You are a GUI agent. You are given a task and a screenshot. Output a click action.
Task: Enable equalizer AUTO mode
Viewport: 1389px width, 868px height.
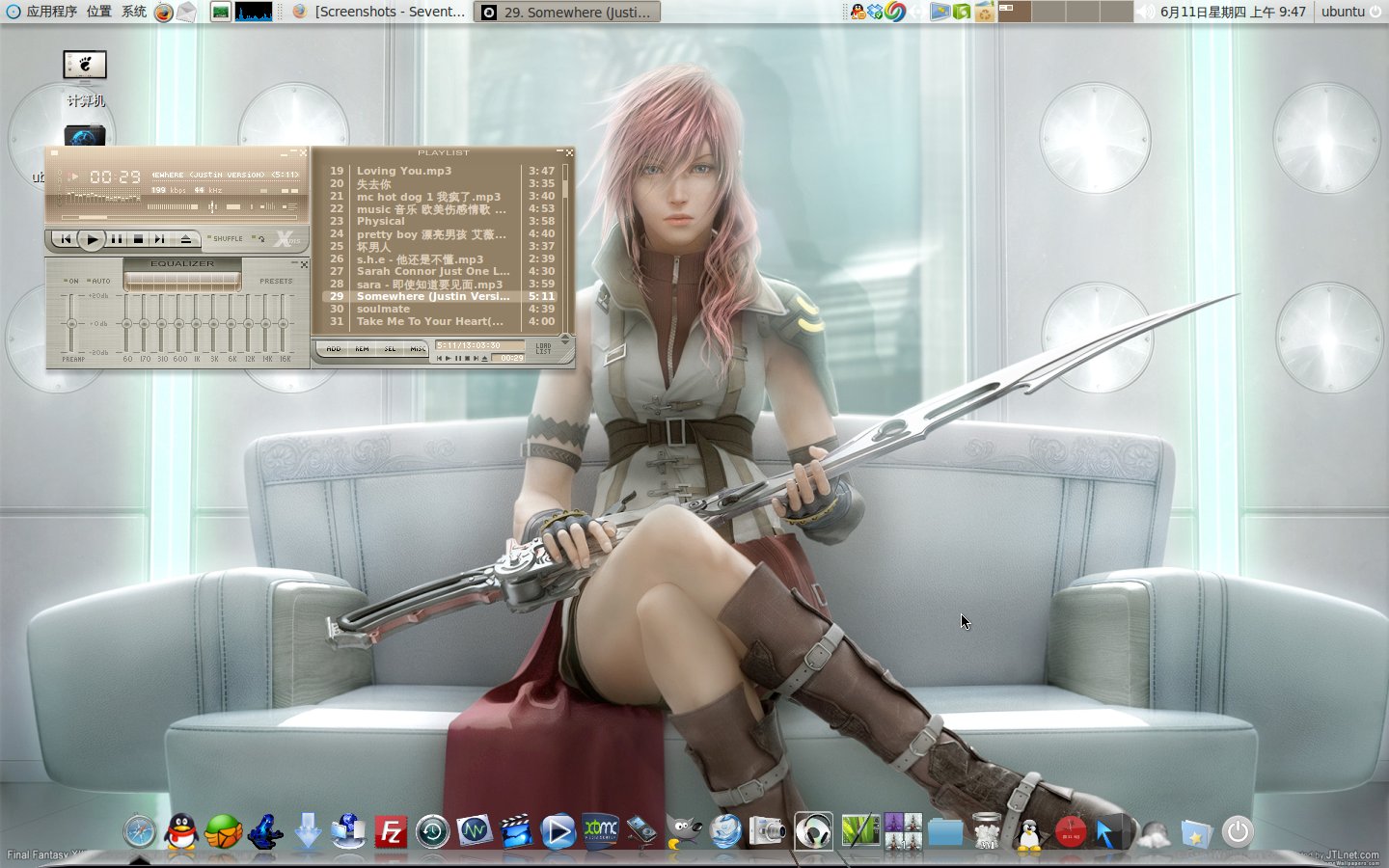coord(98,281)
